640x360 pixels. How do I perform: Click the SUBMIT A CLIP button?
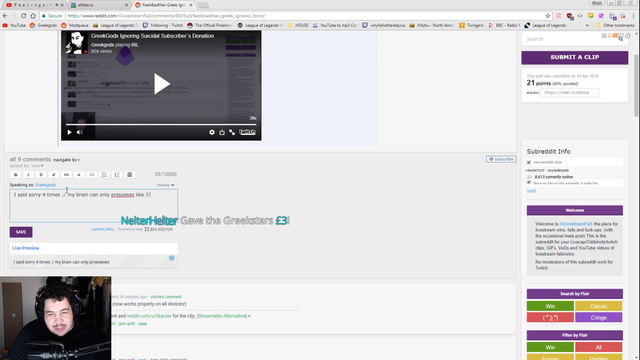click(574, 58)
